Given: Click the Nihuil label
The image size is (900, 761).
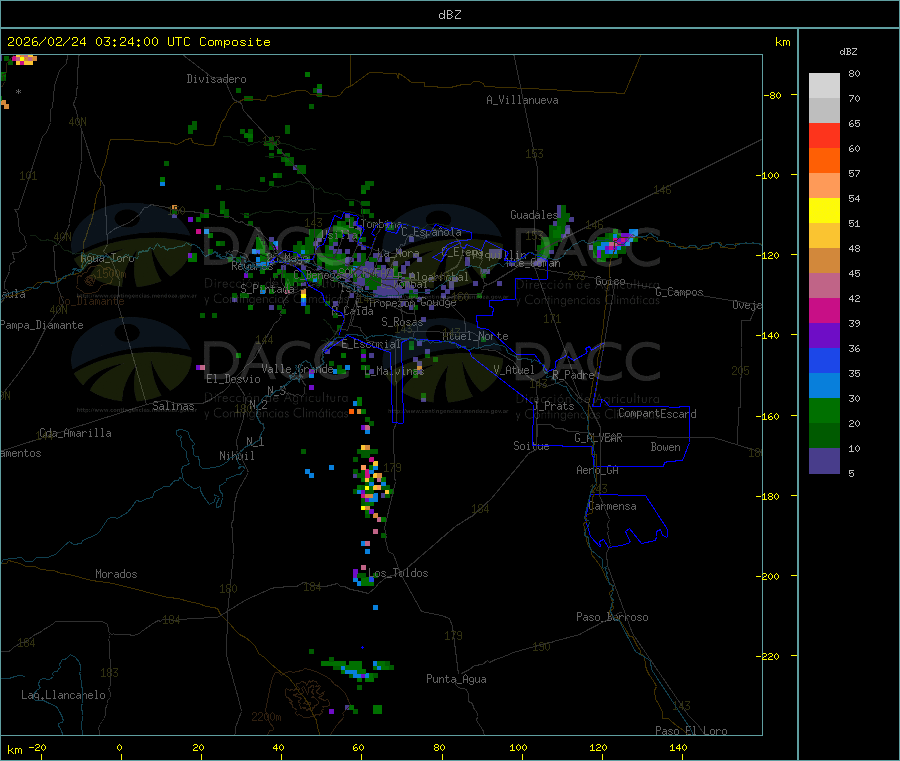Looking at the screenshot, I should click(236, 456).
